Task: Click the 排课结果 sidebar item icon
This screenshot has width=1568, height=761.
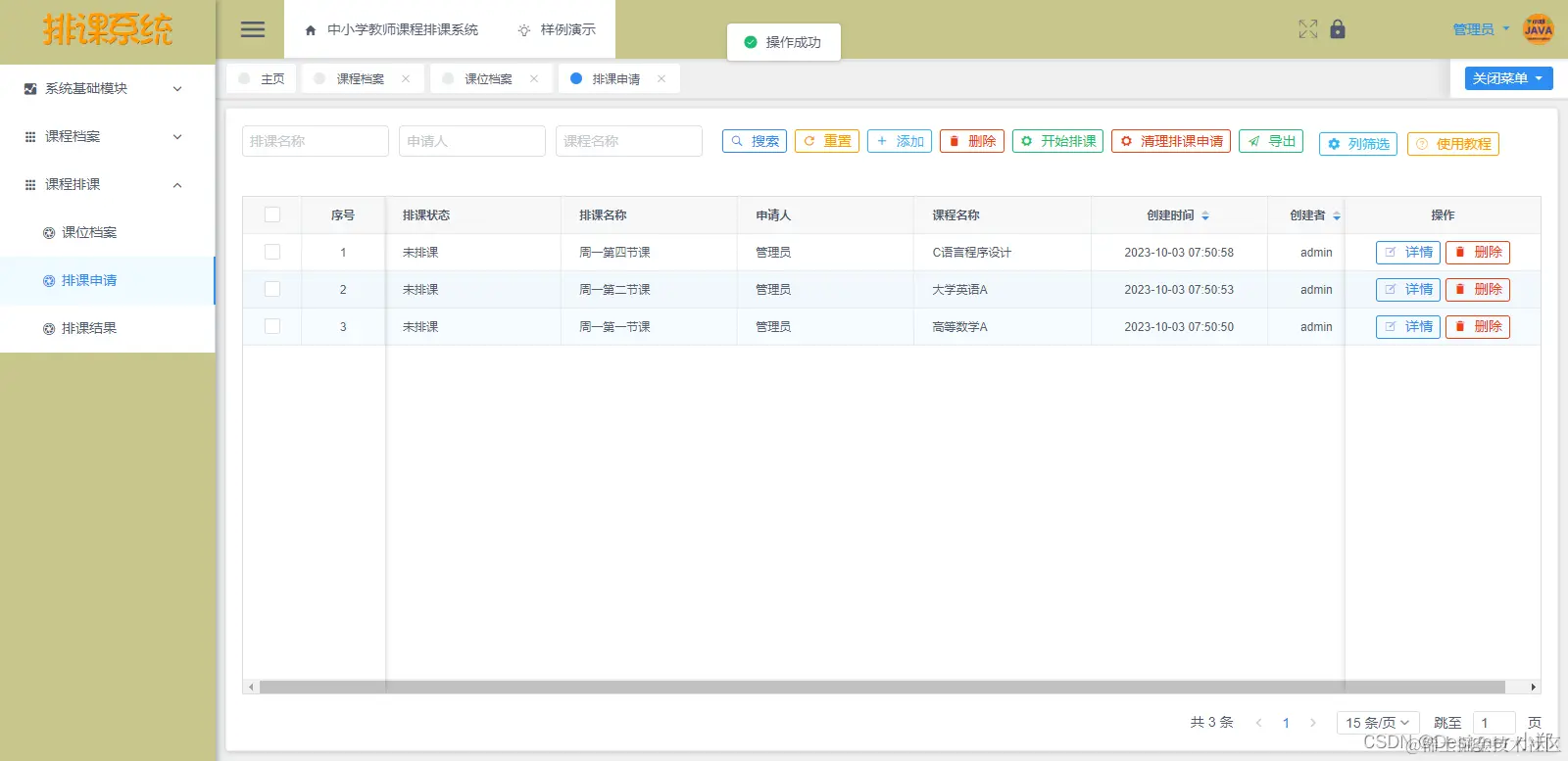Action: pos(49,329)
